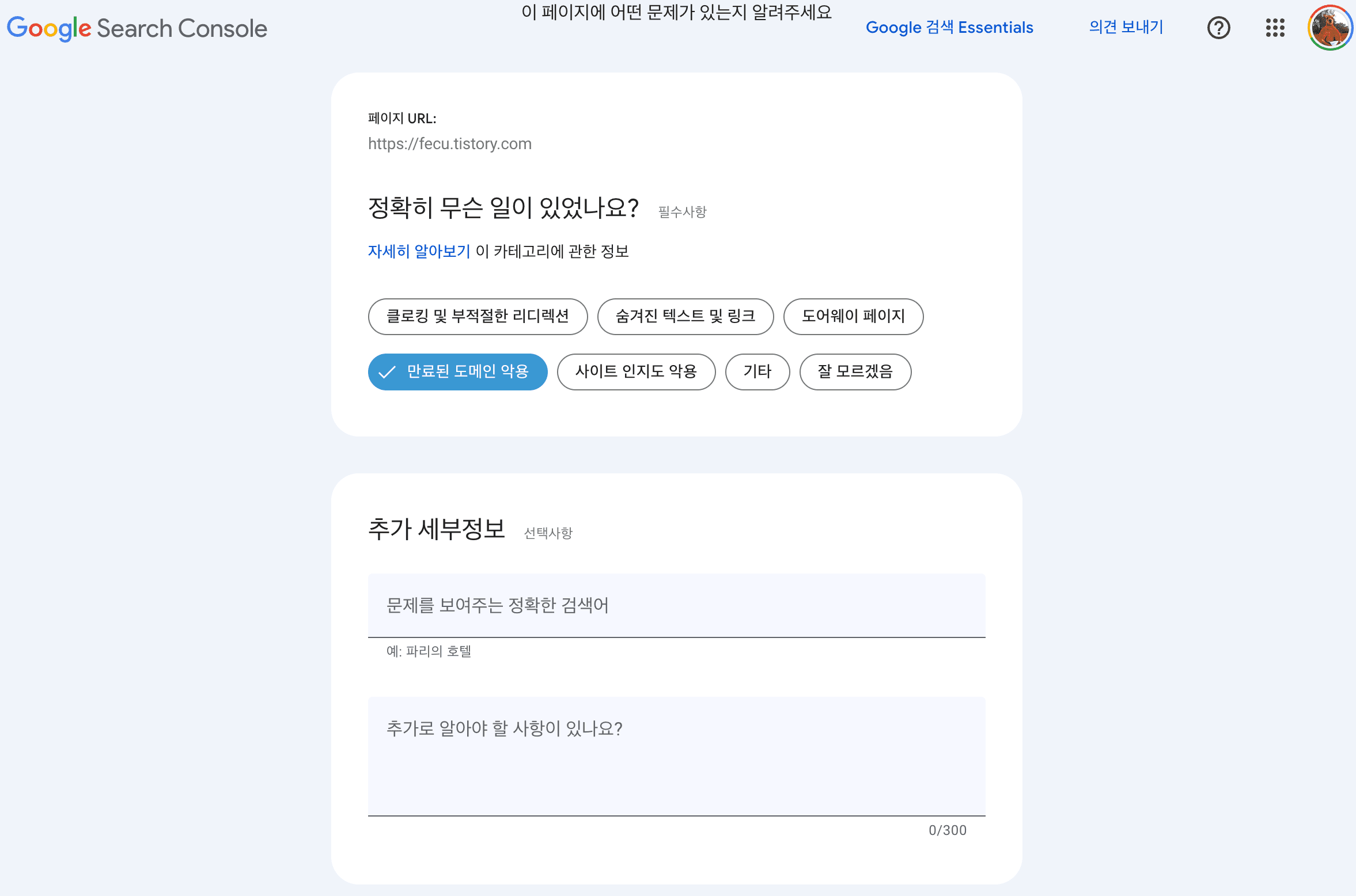Click the checkmark inside the selected chip
The width and height of the screenshot is (1356, 896).
(387, 372)
